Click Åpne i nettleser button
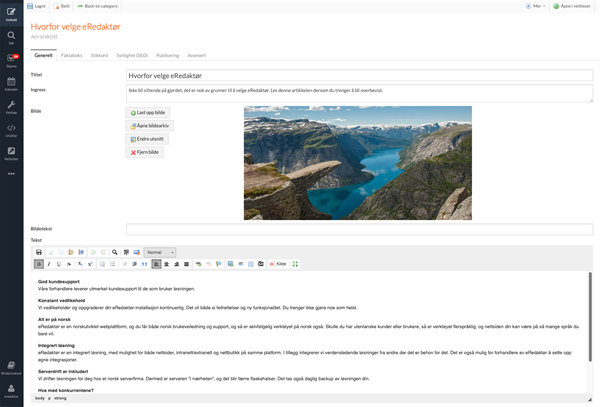Screen dimensions: 600x407 coord(572,6)
